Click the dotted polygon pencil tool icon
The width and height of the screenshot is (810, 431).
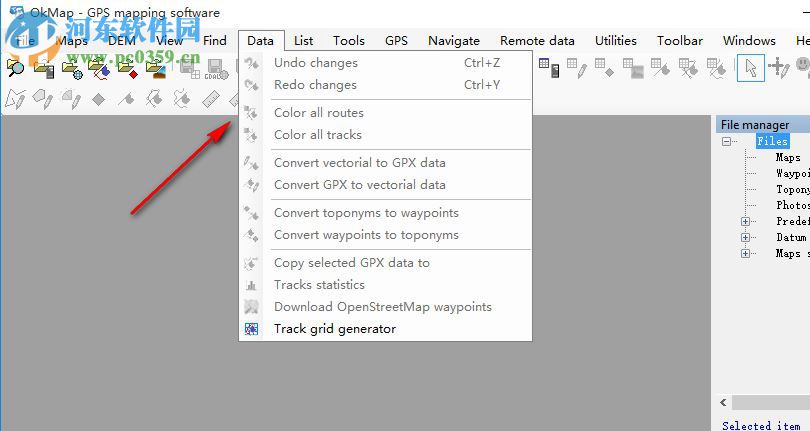(71, 99)
